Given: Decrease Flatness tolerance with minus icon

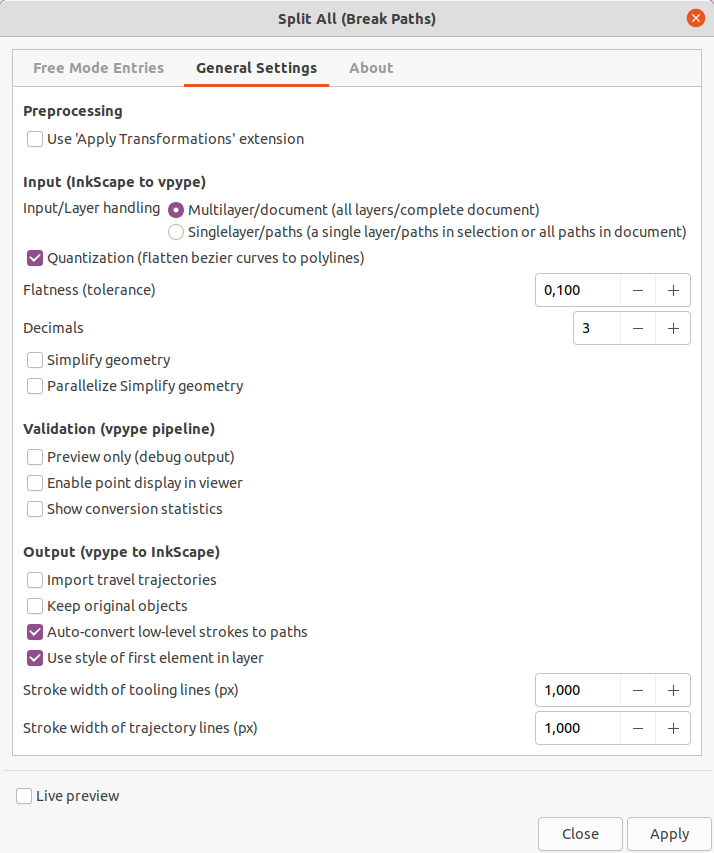Looking at the screenshot, I should click(x=638, y=290).
